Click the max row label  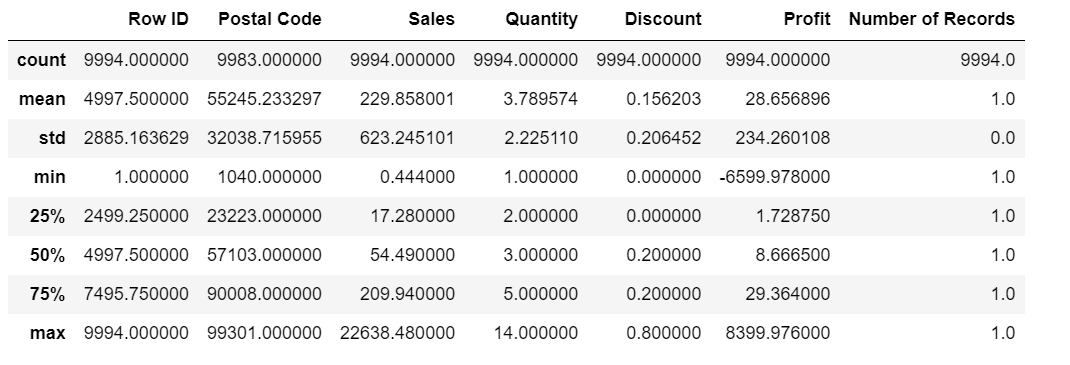point(48,334)
